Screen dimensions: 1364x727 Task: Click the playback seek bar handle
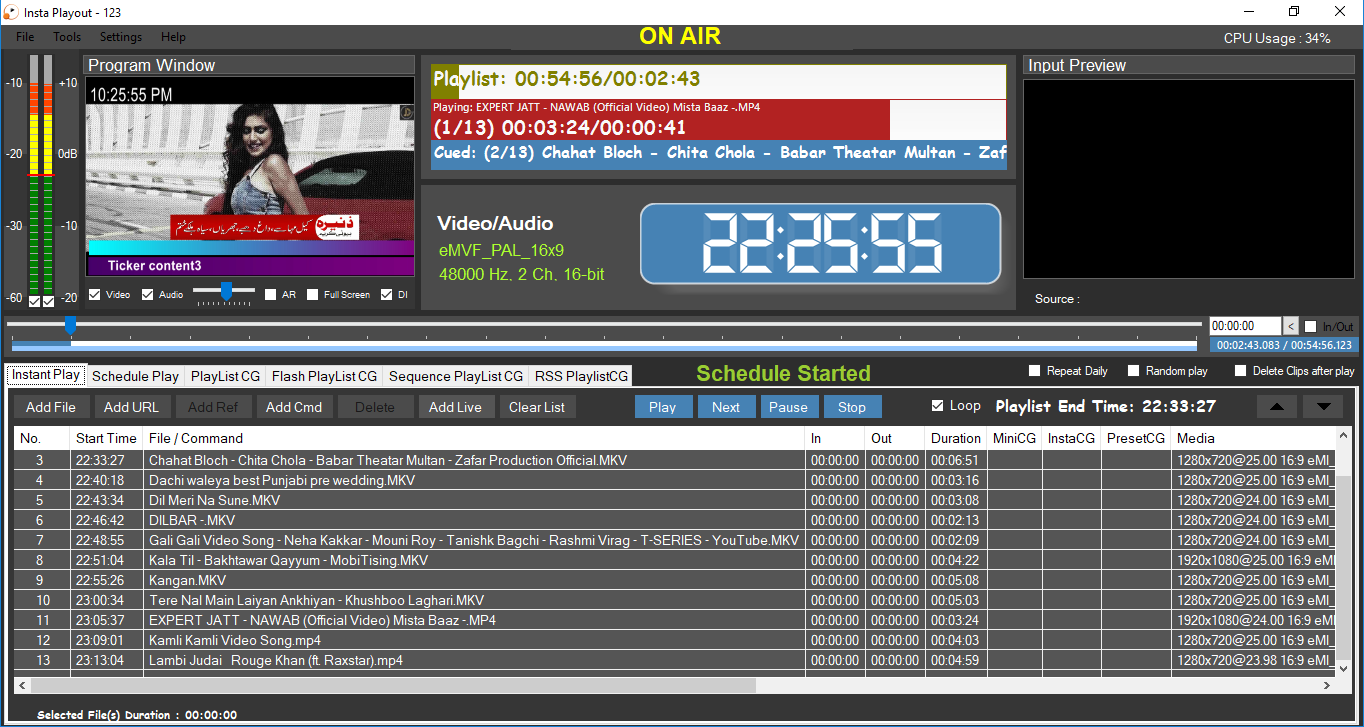(70, 325)
